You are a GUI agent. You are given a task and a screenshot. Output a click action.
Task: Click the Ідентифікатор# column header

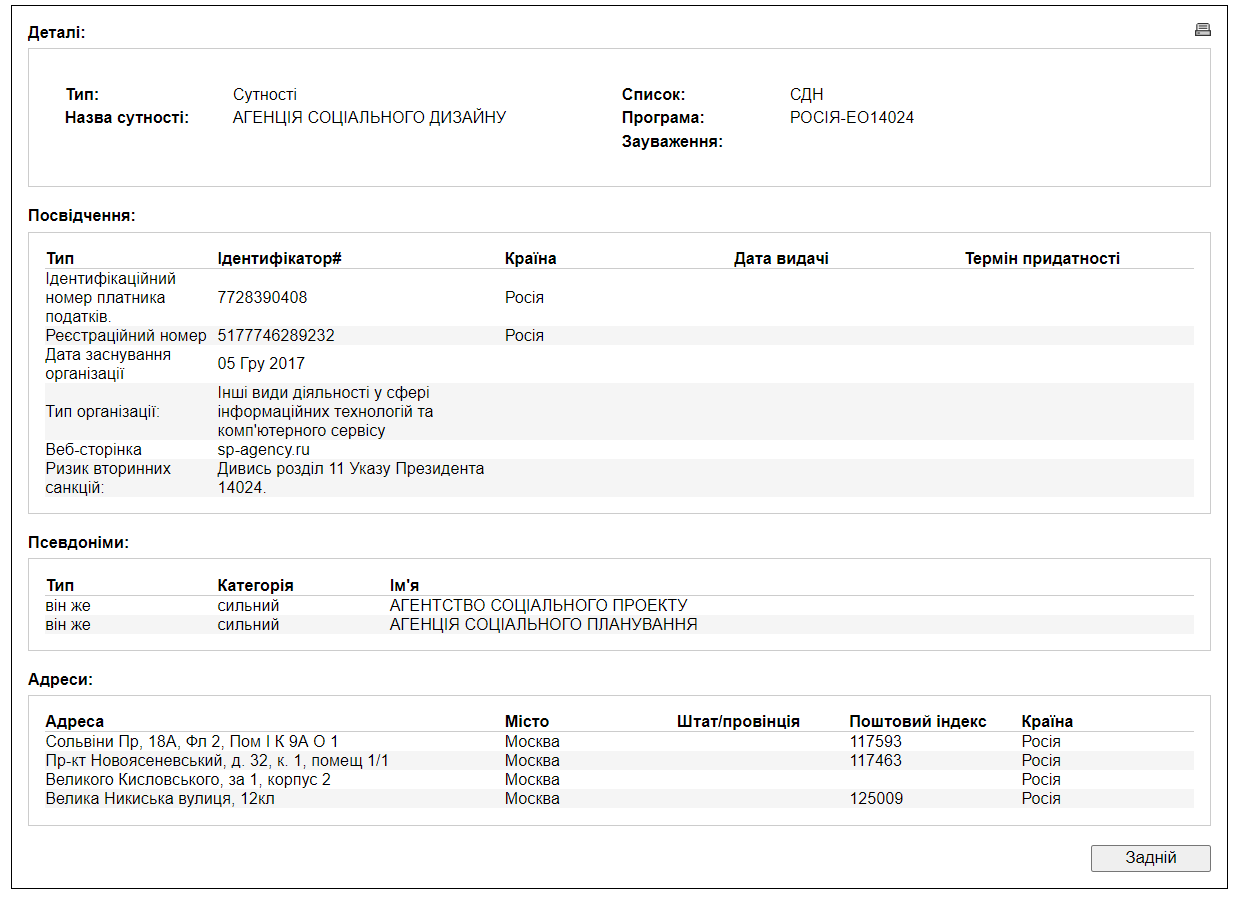click(x=279, y=259)
